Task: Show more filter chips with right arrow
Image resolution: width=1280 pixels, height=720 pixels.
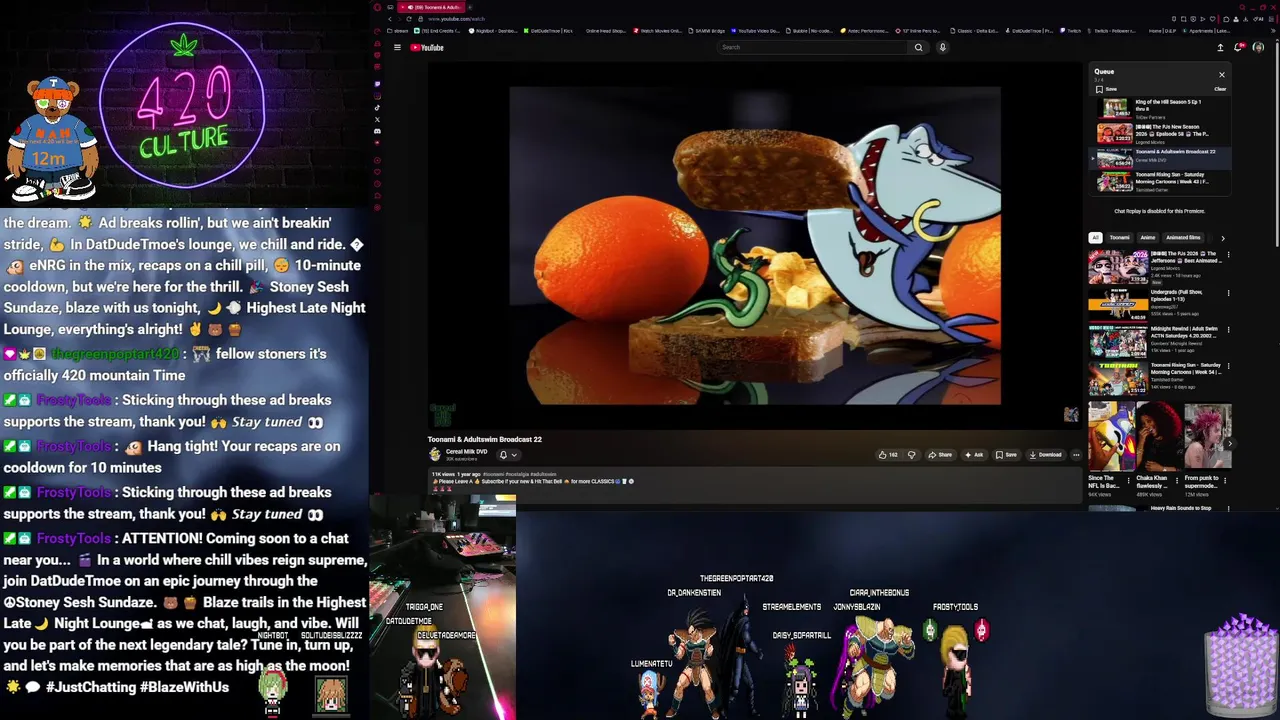Action: click(x=1222, y=238)
